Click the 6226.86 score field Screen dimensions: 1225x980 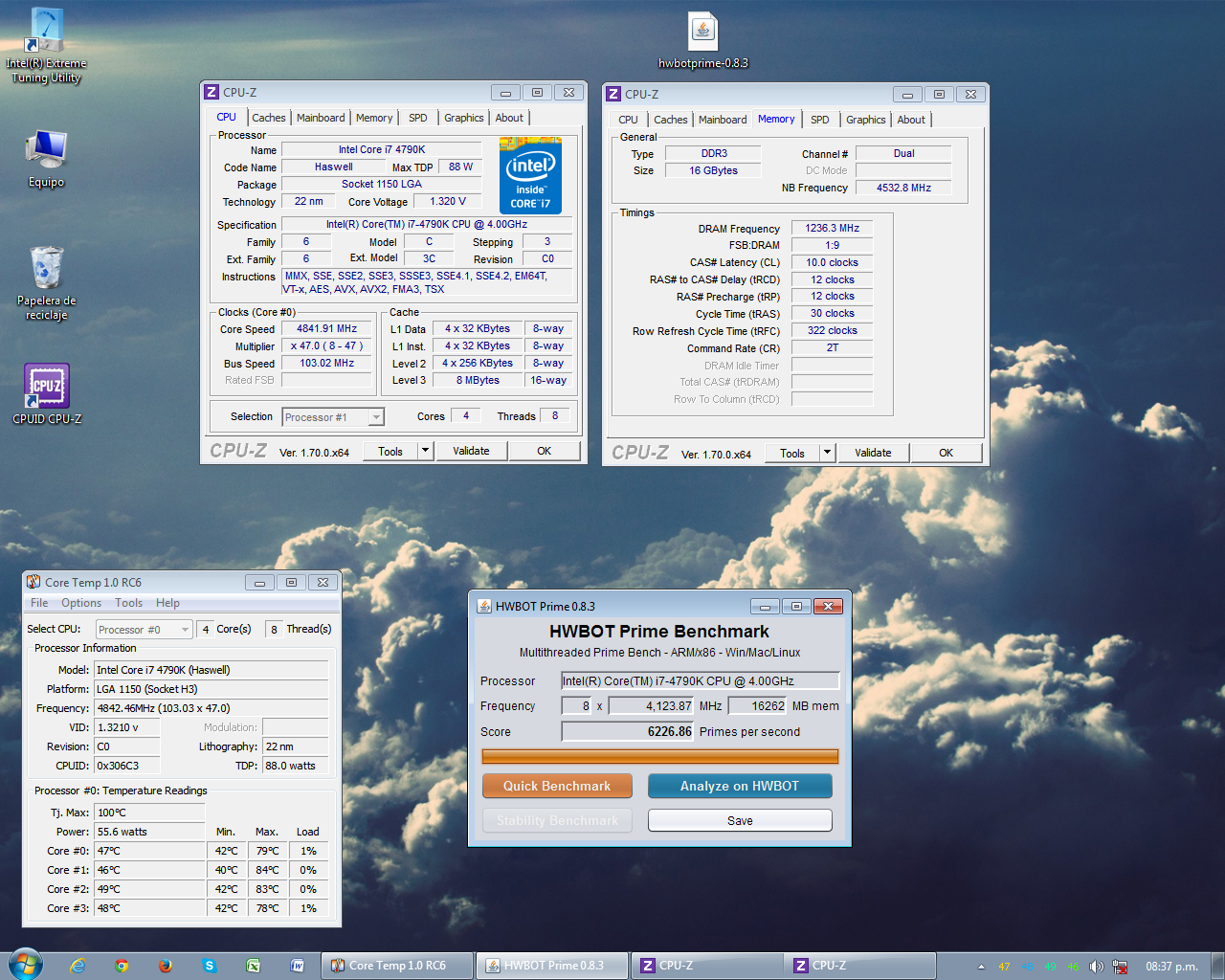tap(628, 731)
